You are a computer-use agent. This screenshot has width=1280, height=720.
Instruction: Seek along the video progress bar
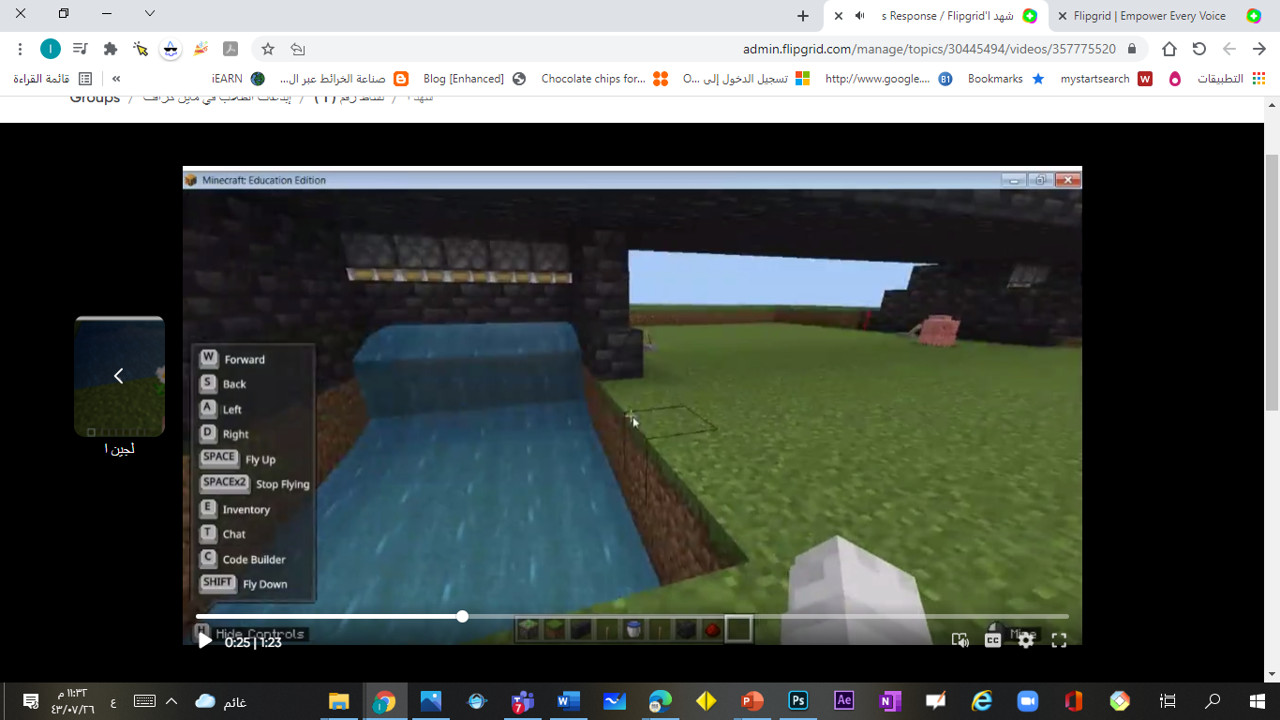coord(632,616)
